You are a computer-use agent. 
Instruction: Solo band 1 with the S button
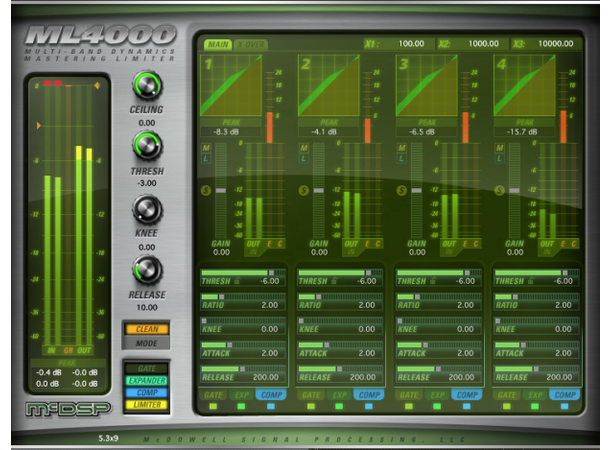206,190
